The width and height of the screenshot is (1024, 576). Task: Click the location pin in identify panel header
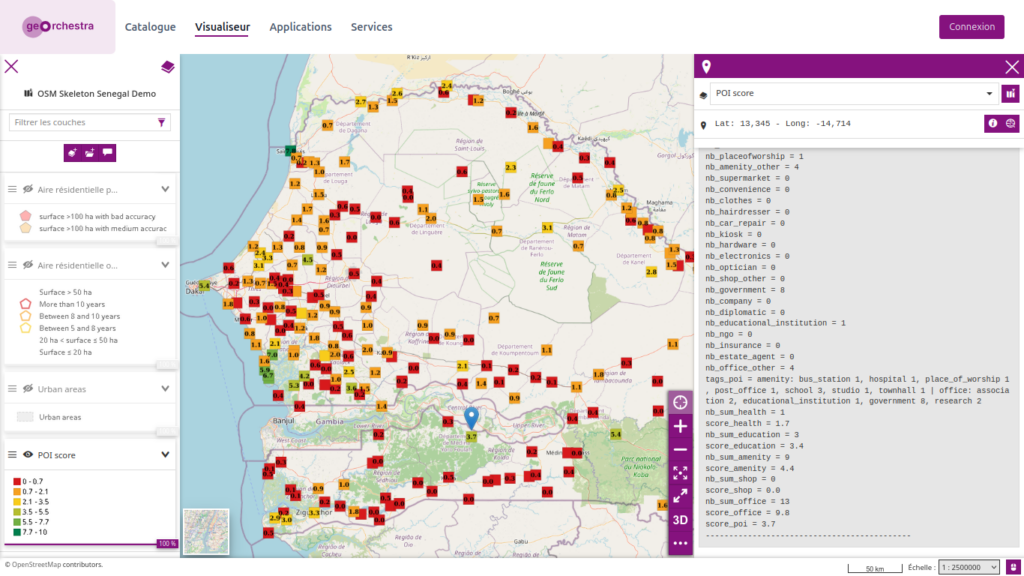(706, 67)
